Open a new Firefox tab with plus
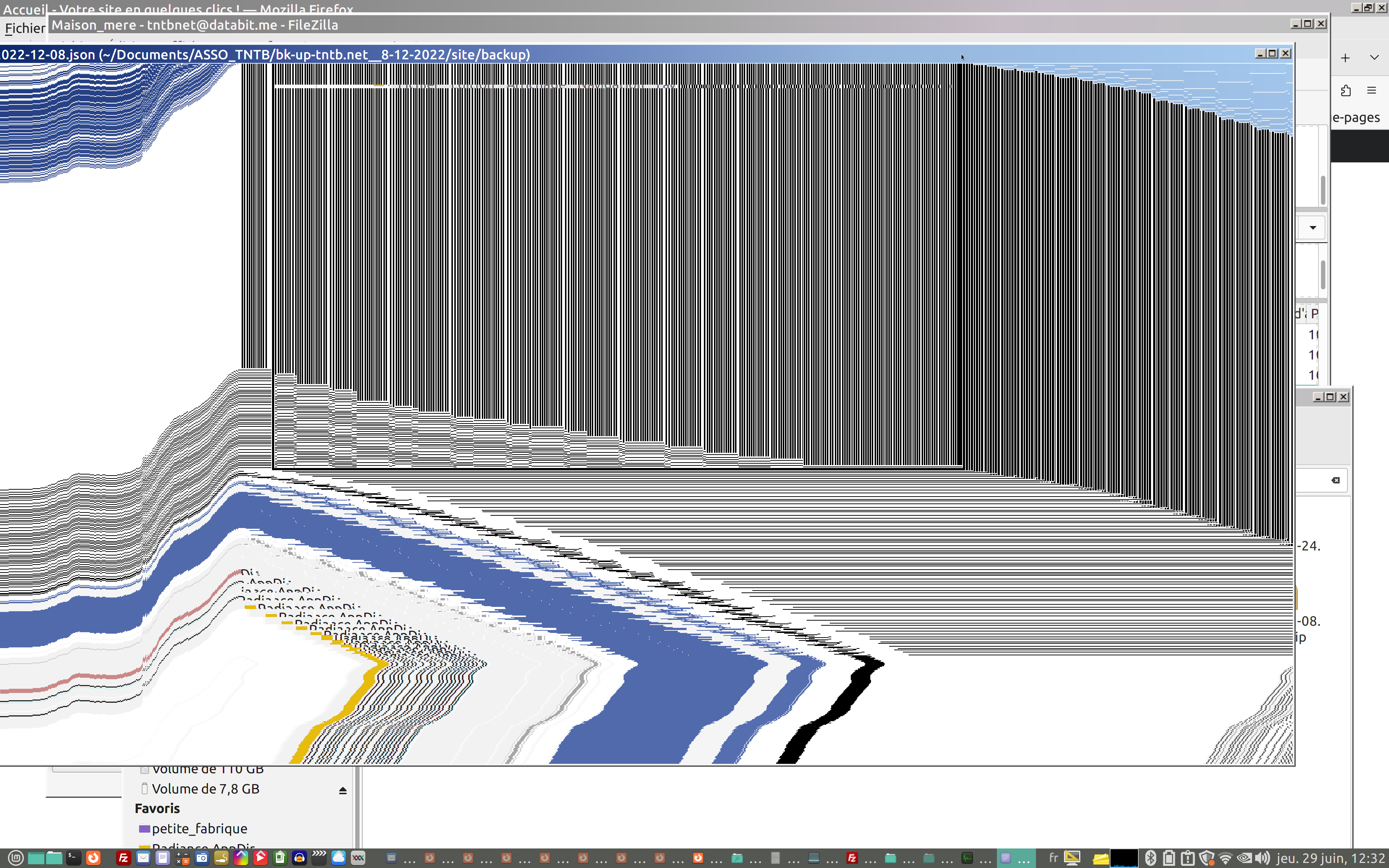The image size is (1389, 868). click(x=1345, y=58)
